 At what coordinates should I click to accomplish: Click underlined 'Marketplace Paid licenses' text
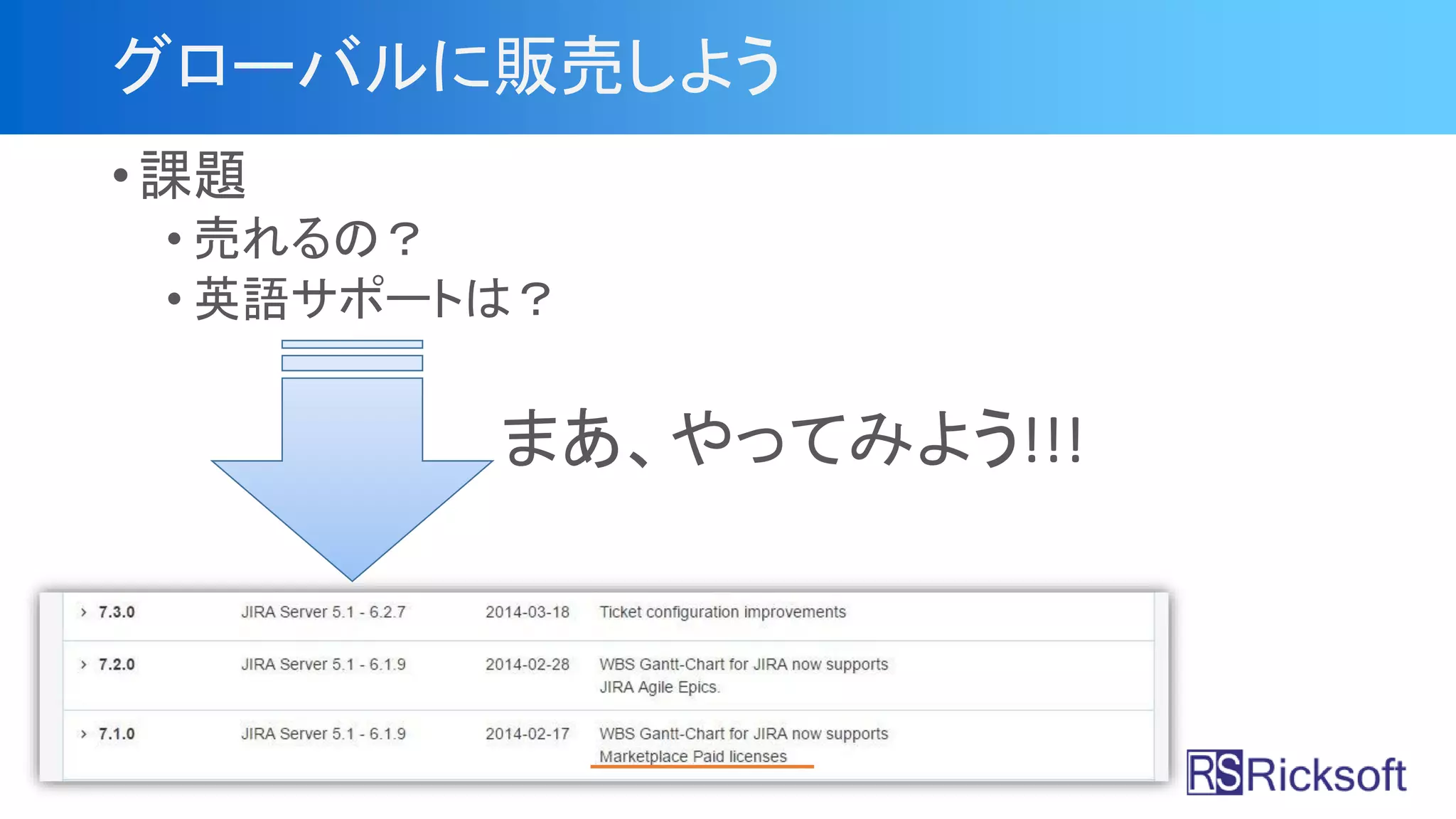[693, 756]
